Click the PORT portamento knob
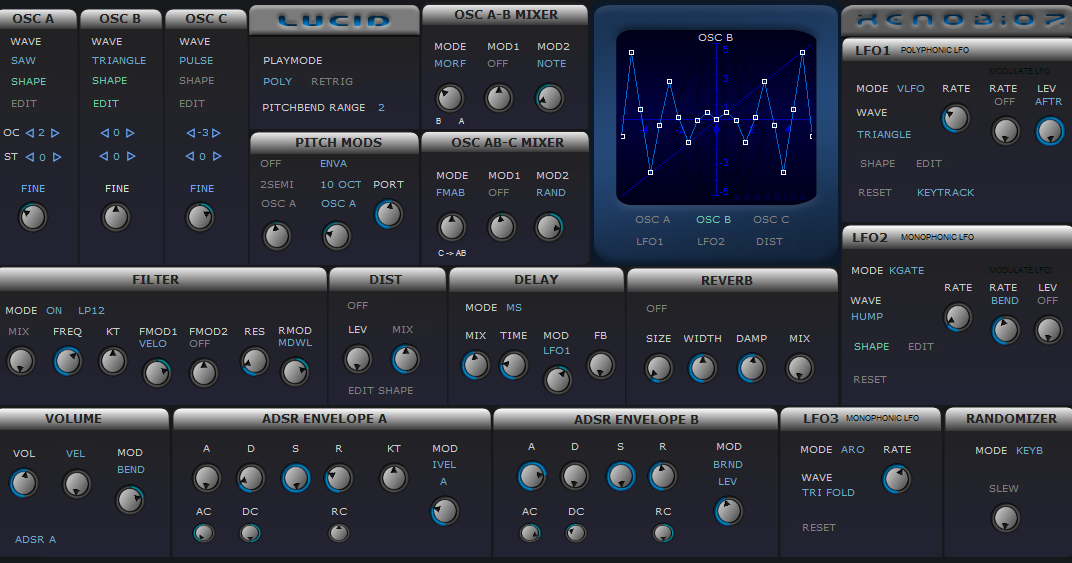 [388, 214]
